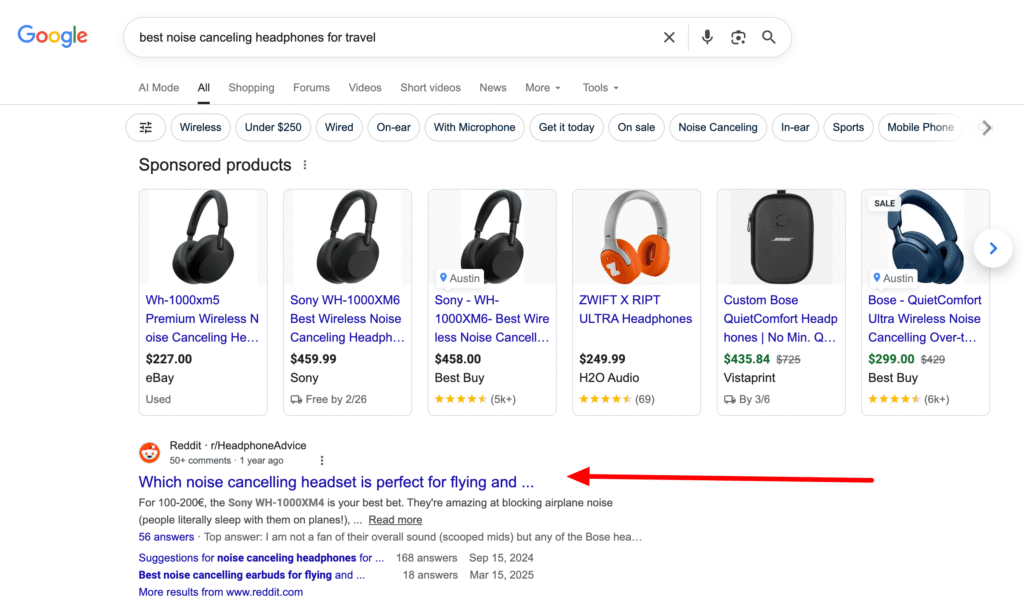Switch to the Shopping tab
The image size is (1024, 614).
pos(251,88)
